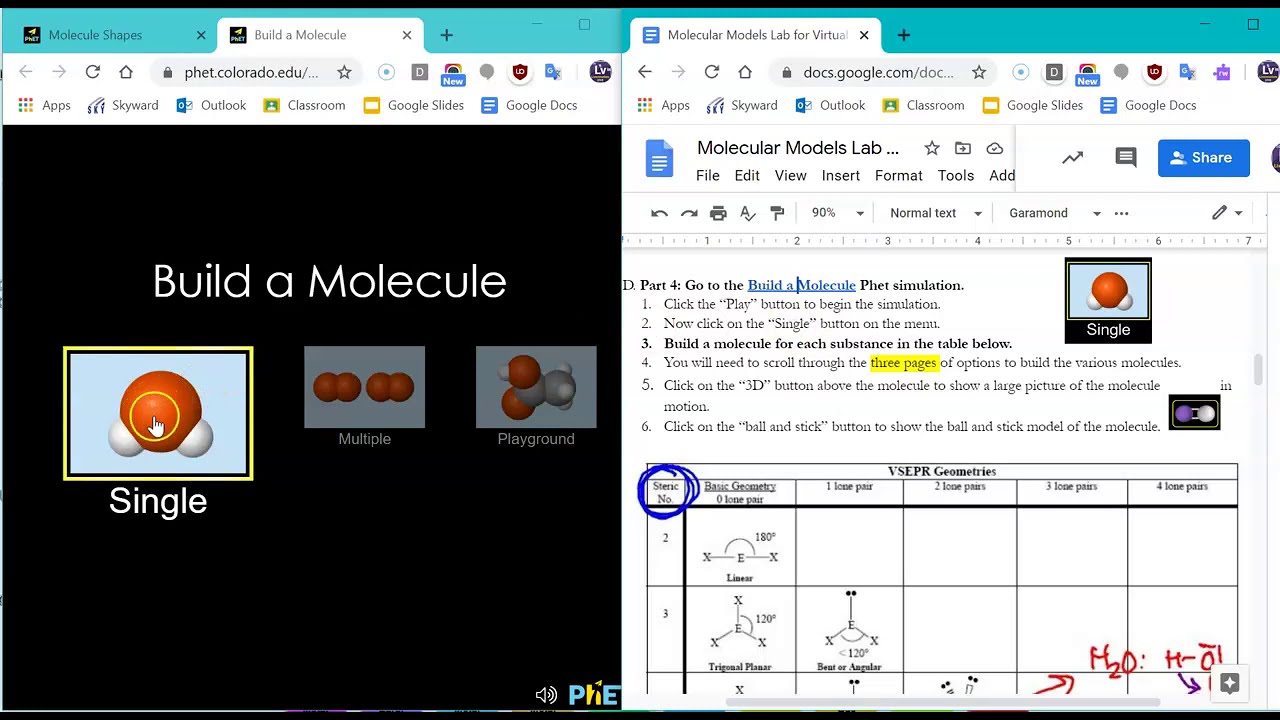Open Skyward bookmark in left browser

[x=123, y=105]
